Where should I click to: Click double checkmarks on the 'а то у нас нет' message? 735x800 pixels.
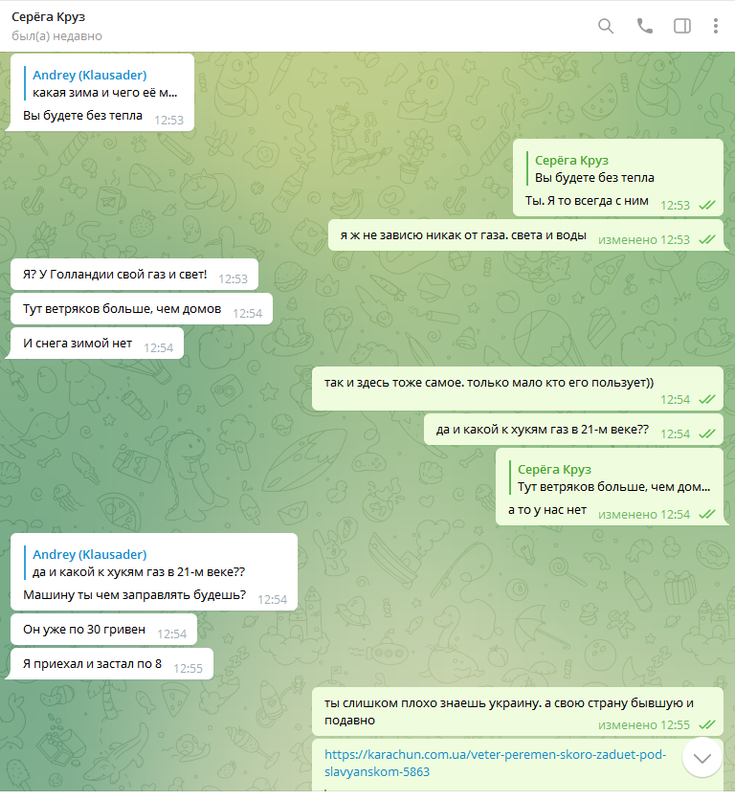click(707, 515)
